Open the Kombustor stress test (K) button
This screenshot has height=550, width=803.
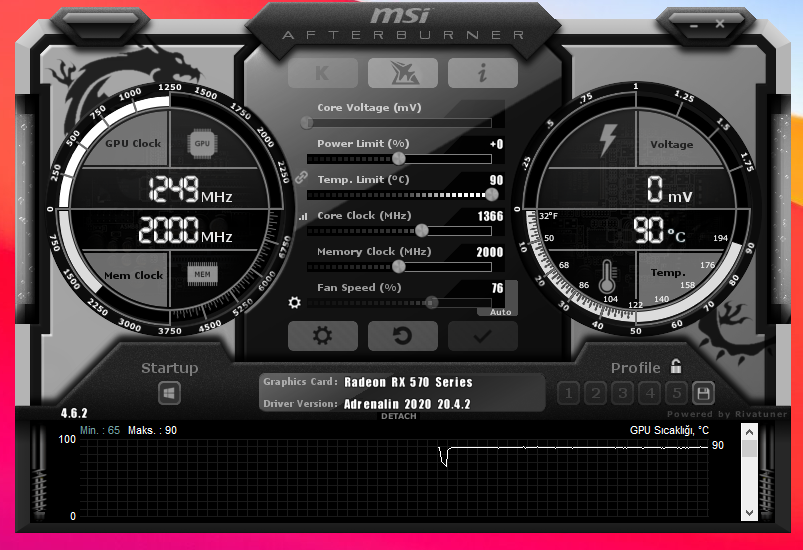323,73
